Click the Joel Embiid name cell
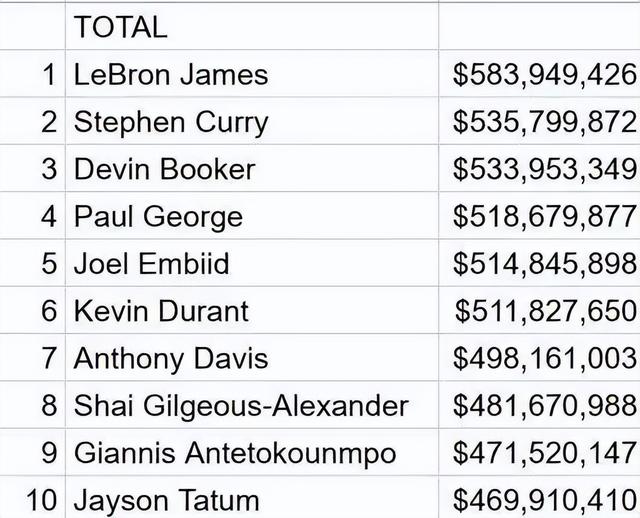This screenshot has height=518, width=640. click(x=252, y=263)
